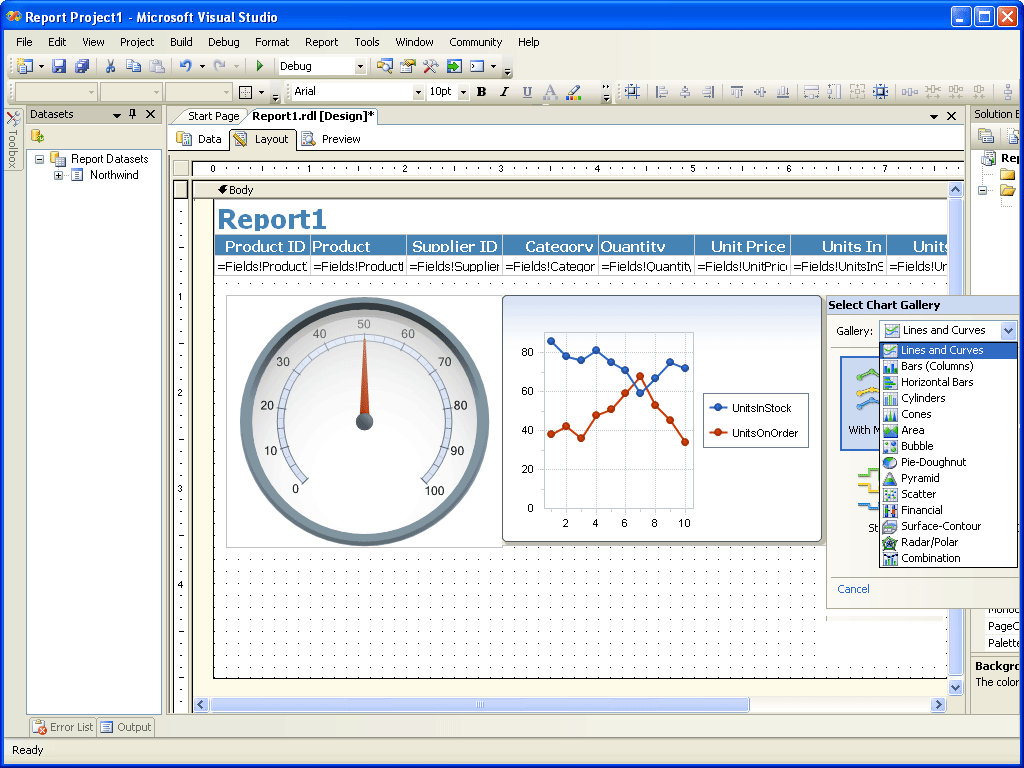Save the current report file
1024x768 pixels.
[59, 66]
